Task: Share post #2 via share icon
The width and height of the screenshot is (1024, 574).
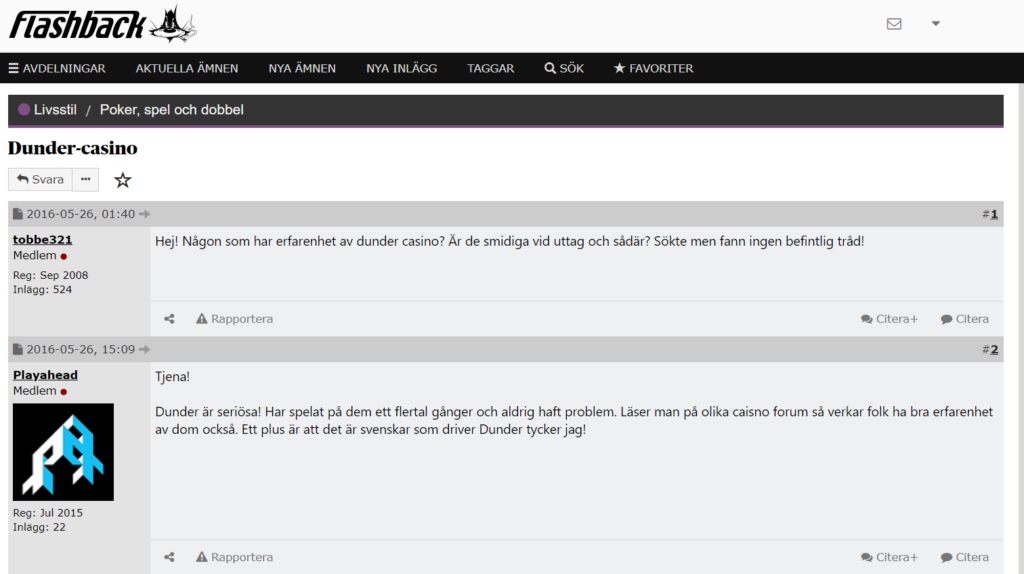Action: pyautogui.click(x=169, y=557)
